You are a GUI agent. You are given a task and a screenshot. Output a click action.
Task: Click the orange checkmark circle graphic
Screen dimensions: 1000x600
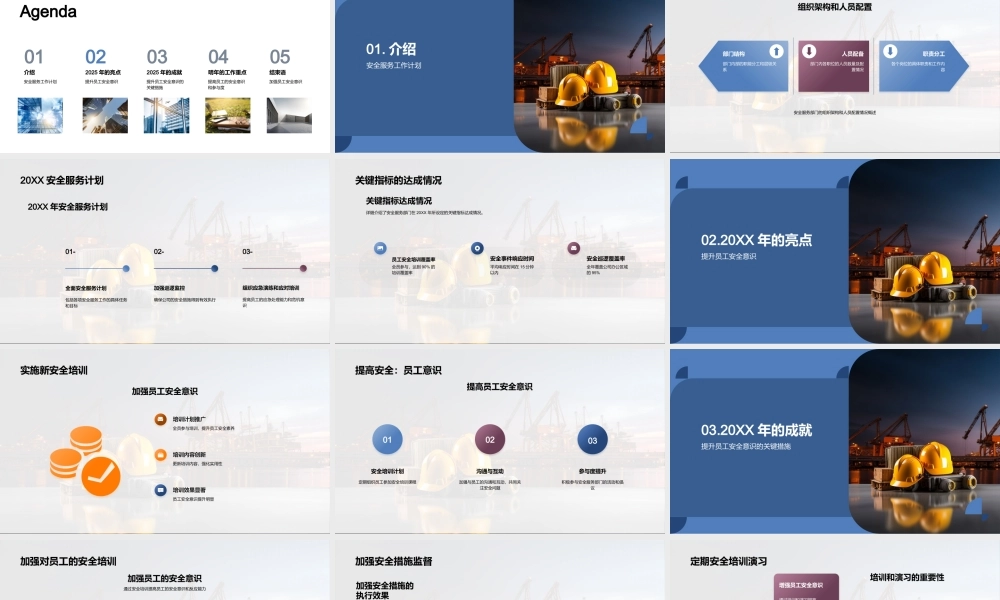coord(101,476)
